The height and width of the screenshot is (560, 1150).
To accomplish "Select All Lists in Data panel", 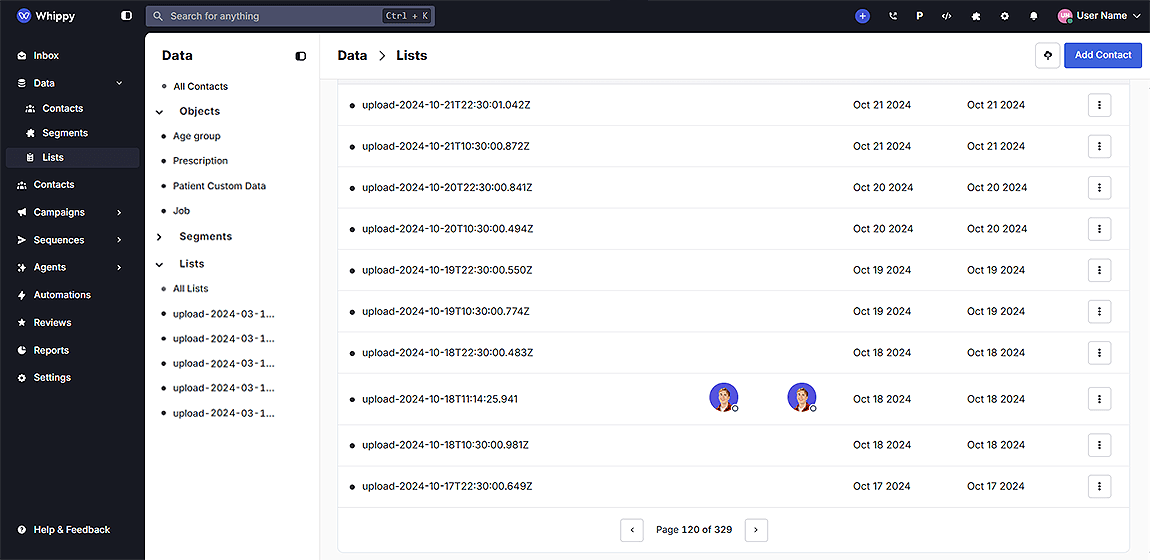I will [191, 289].
